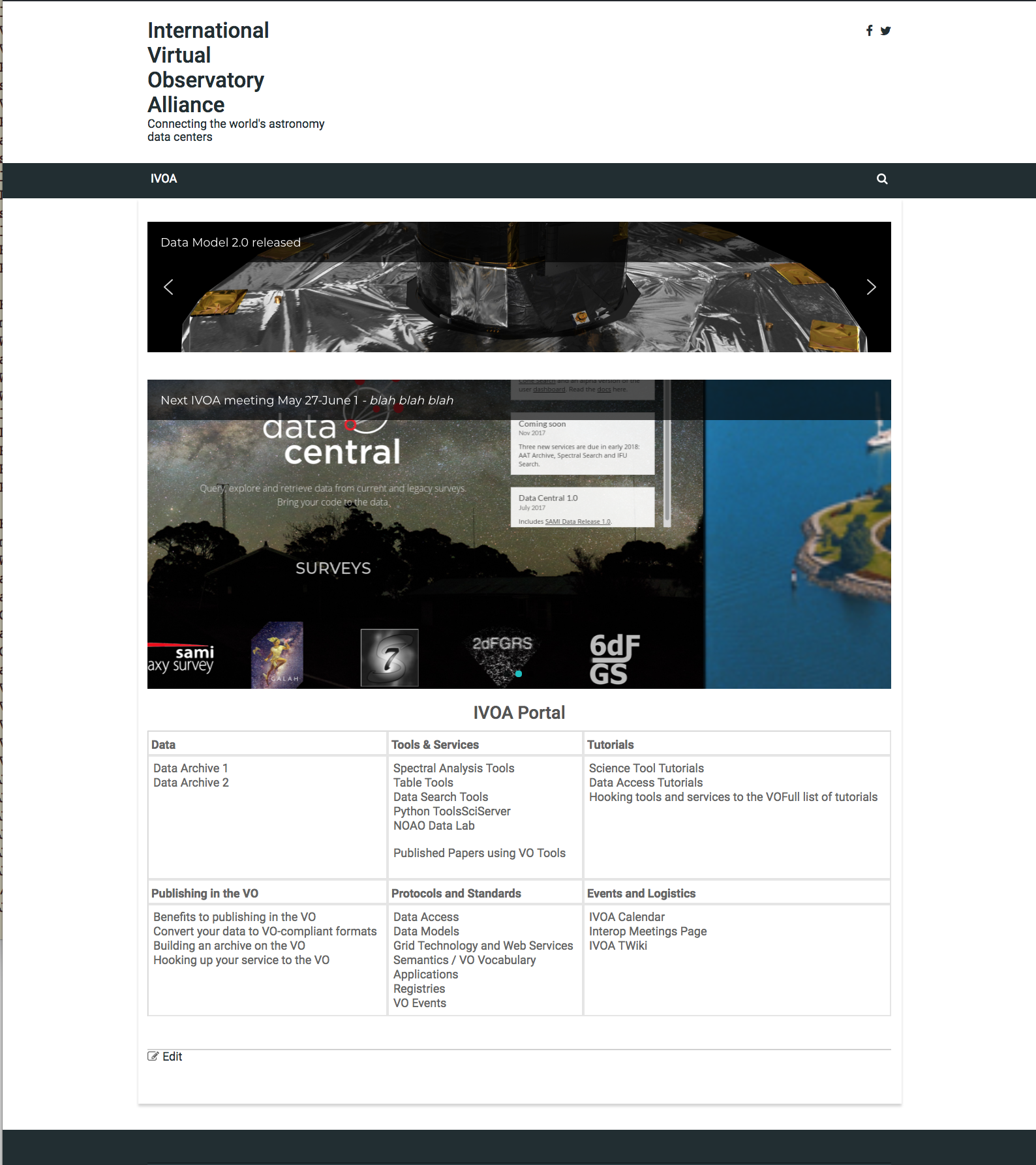Go to previous slide with left arrow
This screenshot has width=1036, height=1165.
tap(168, 287)
